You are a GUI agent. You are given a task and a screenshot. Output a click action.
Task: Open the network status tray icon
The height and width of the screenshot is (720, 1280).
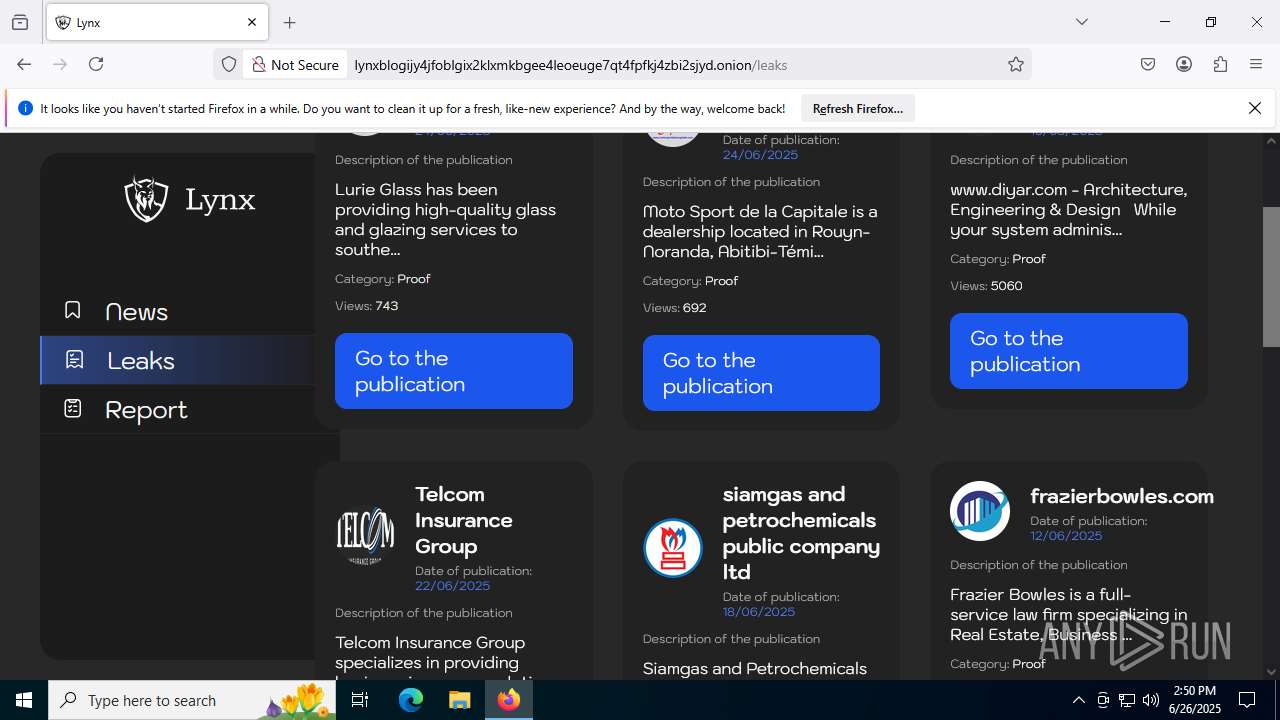tap(1127, 700)
